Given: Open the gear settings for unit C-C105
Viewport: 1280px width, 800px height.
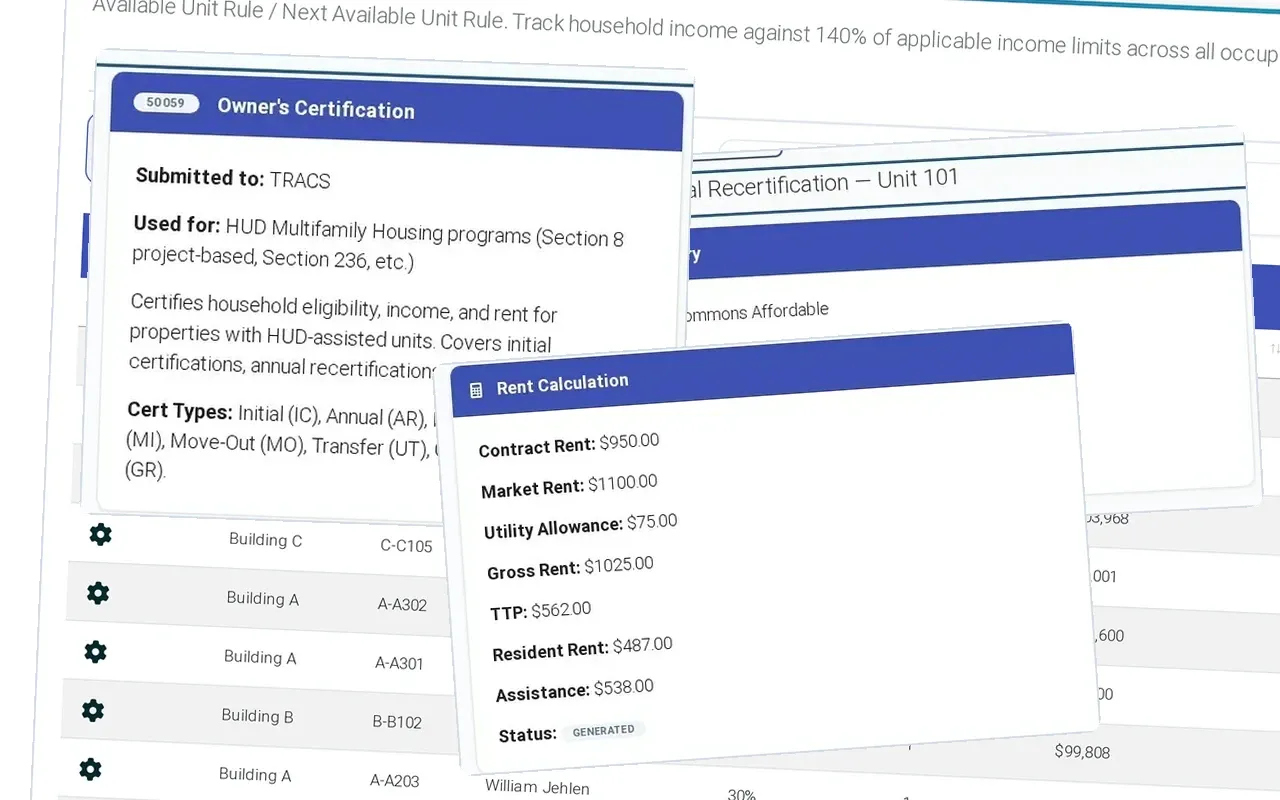Looking at the screenshot, I should point(100,534).
